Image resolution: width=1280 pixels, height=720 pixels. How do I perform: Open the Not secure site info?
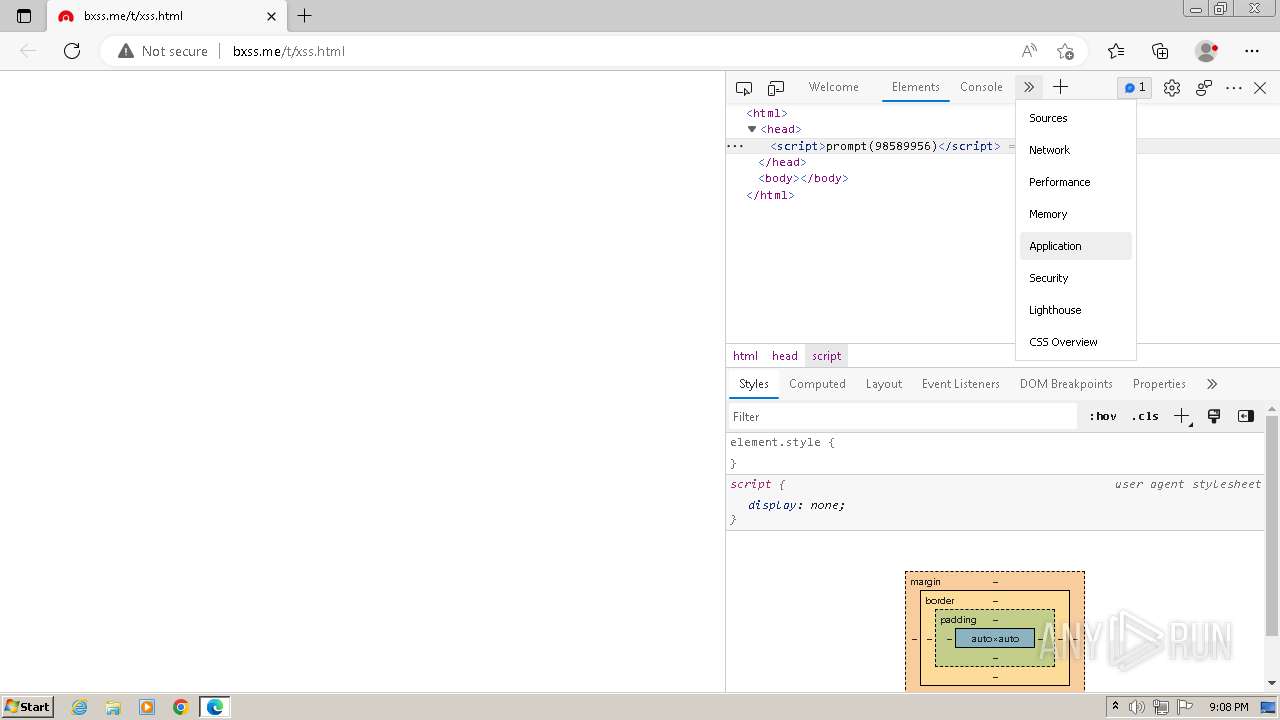[x=163, y=51]
